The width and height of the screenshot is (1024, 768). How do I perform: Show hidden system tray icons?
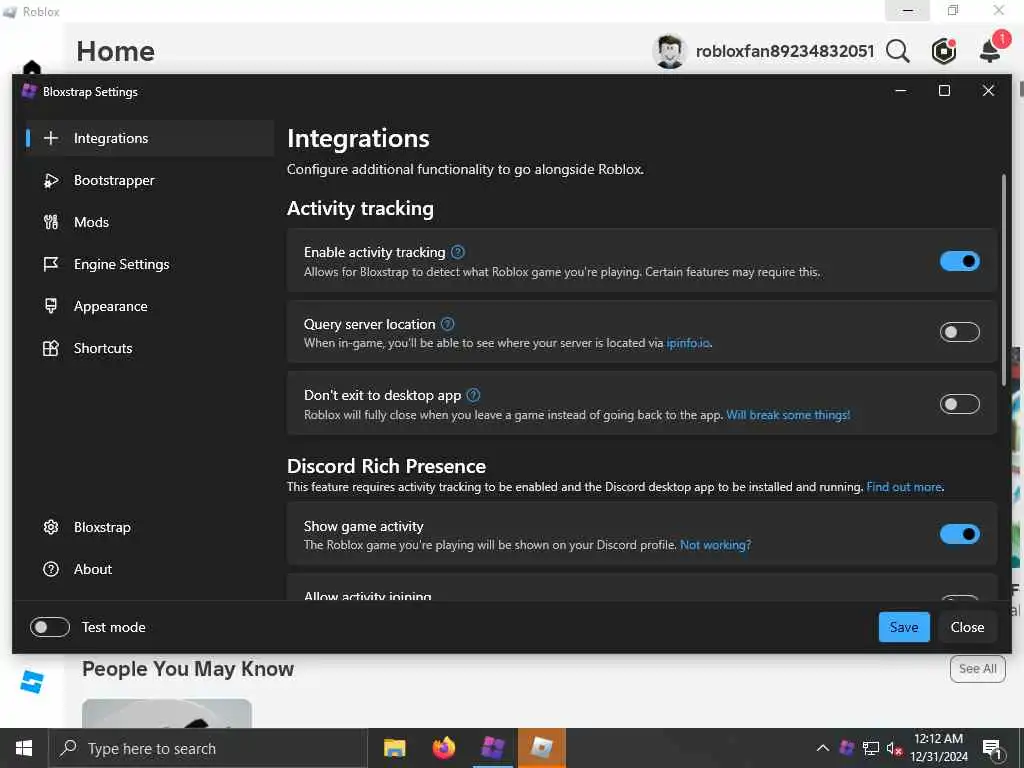[x=823, y=748]
